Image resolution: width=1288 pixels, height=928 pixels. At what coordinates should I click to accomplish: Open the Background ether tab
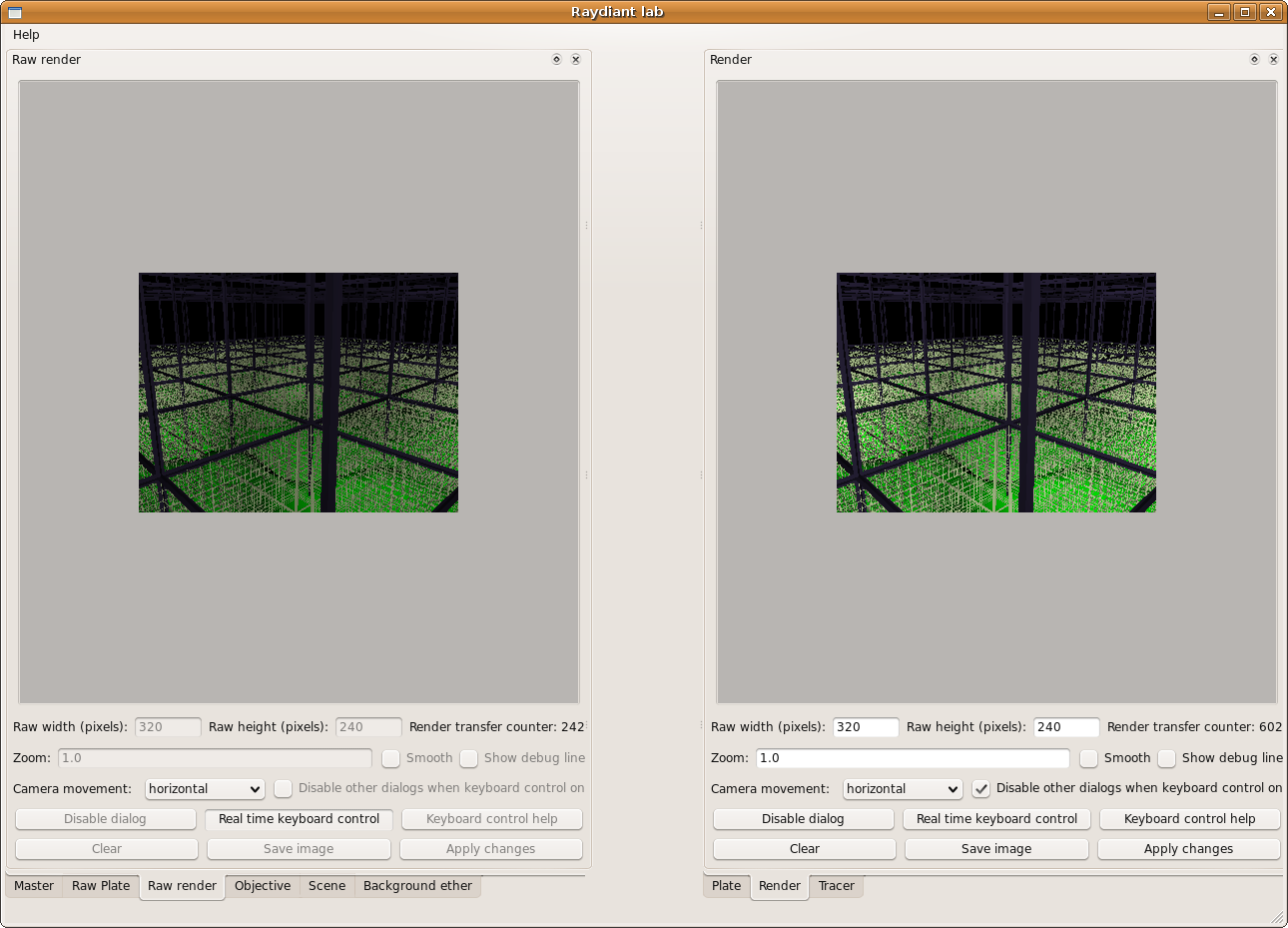417,886
